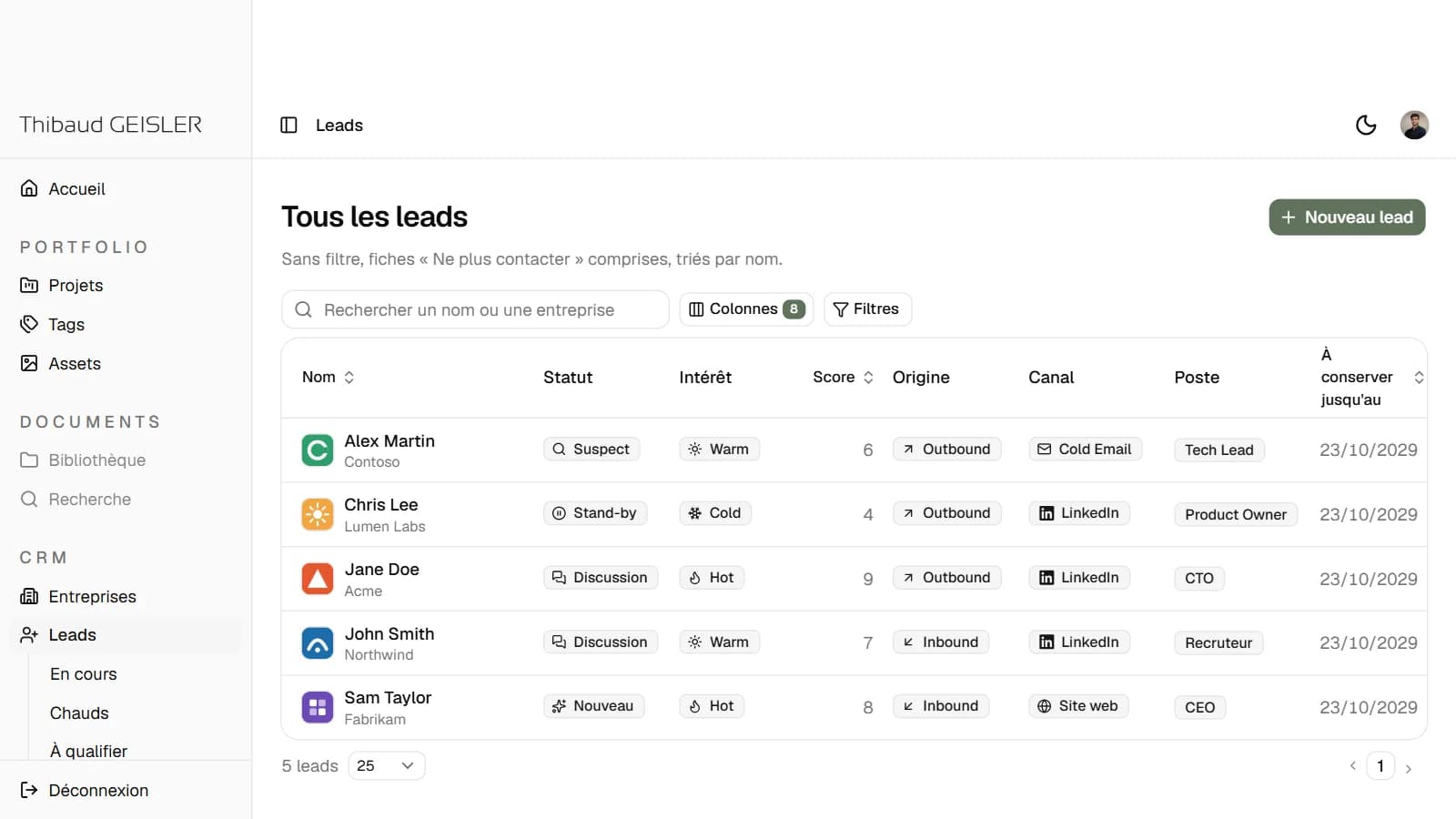Switch to dark mode via moon icon

(x=1366, y=126)
